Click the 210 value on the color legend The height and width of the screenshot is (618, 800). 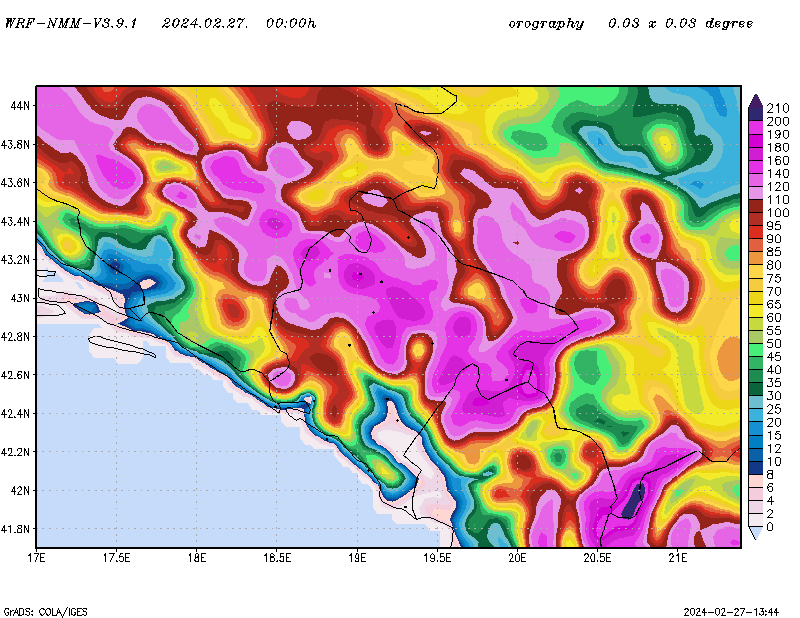click(x=778, y=108)
